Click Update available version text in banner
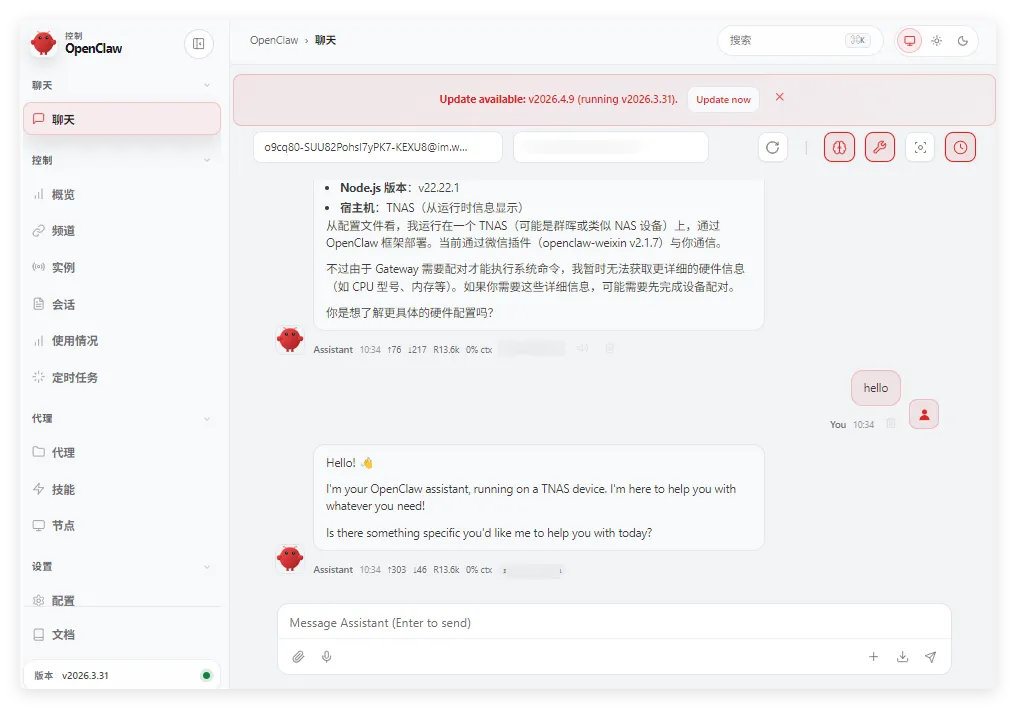 click(558, 99)
